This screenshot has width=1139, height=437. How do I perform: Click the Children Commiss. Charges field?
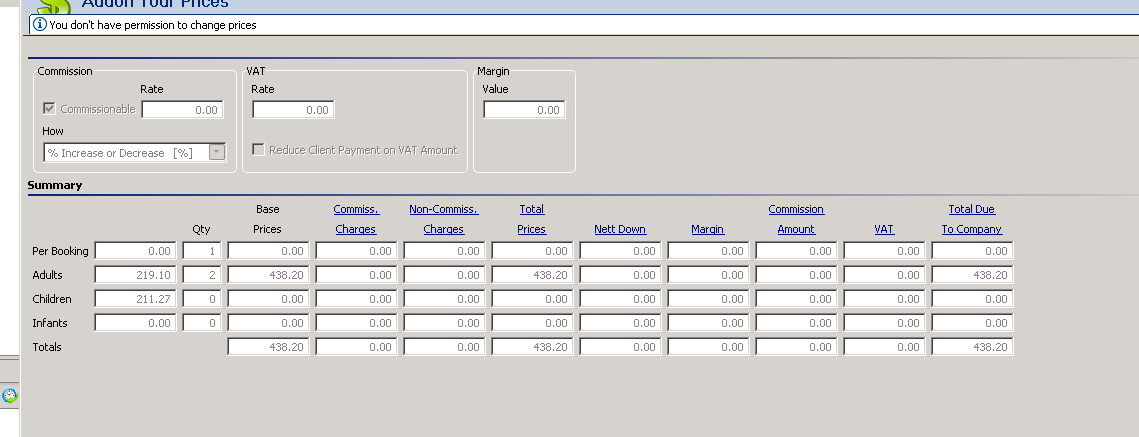pyautogui.click(x=356, y=299)
